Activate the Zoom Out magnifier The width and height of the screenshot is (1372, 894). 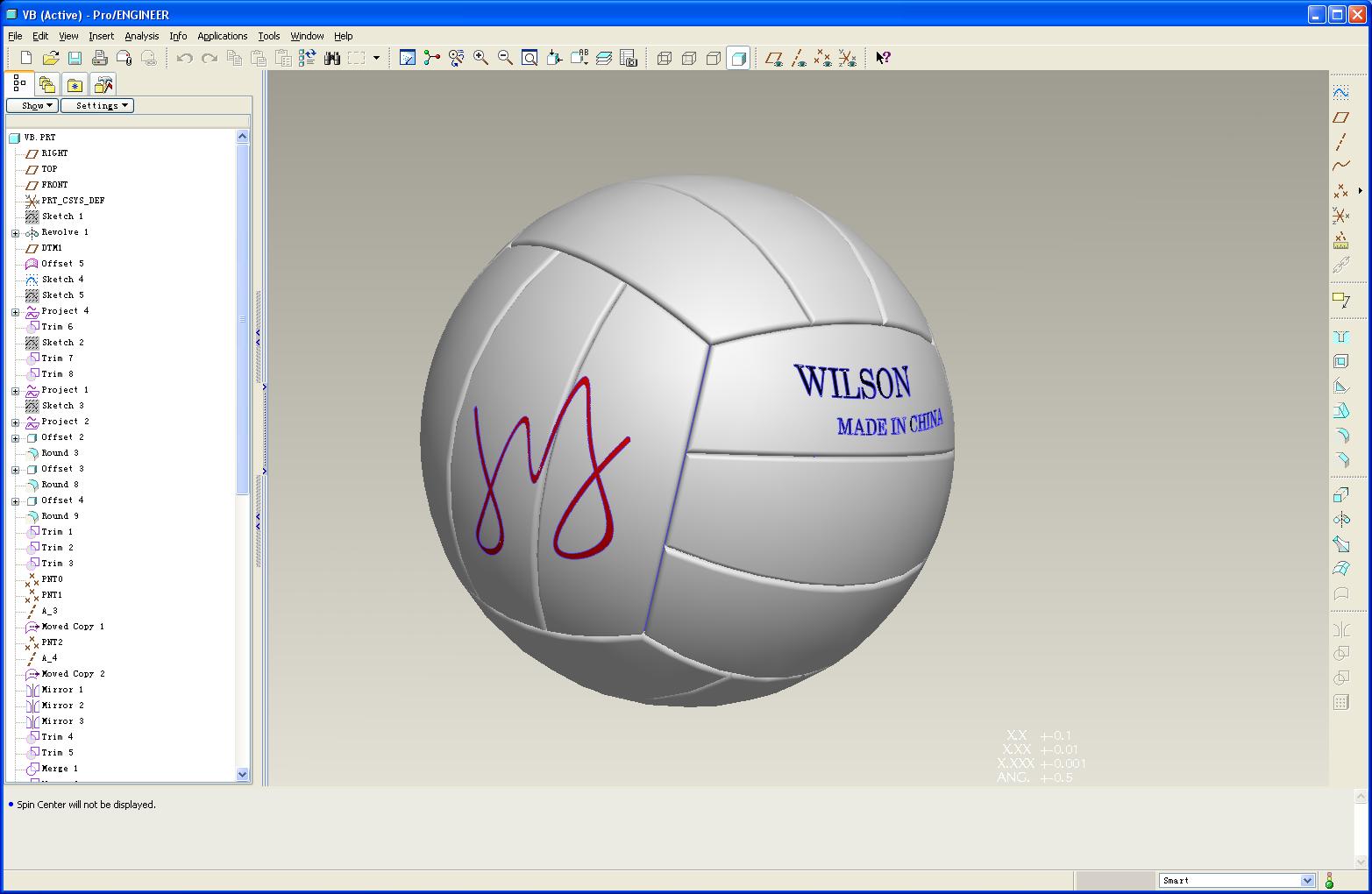pyautogui.click(x=505, y=58)
